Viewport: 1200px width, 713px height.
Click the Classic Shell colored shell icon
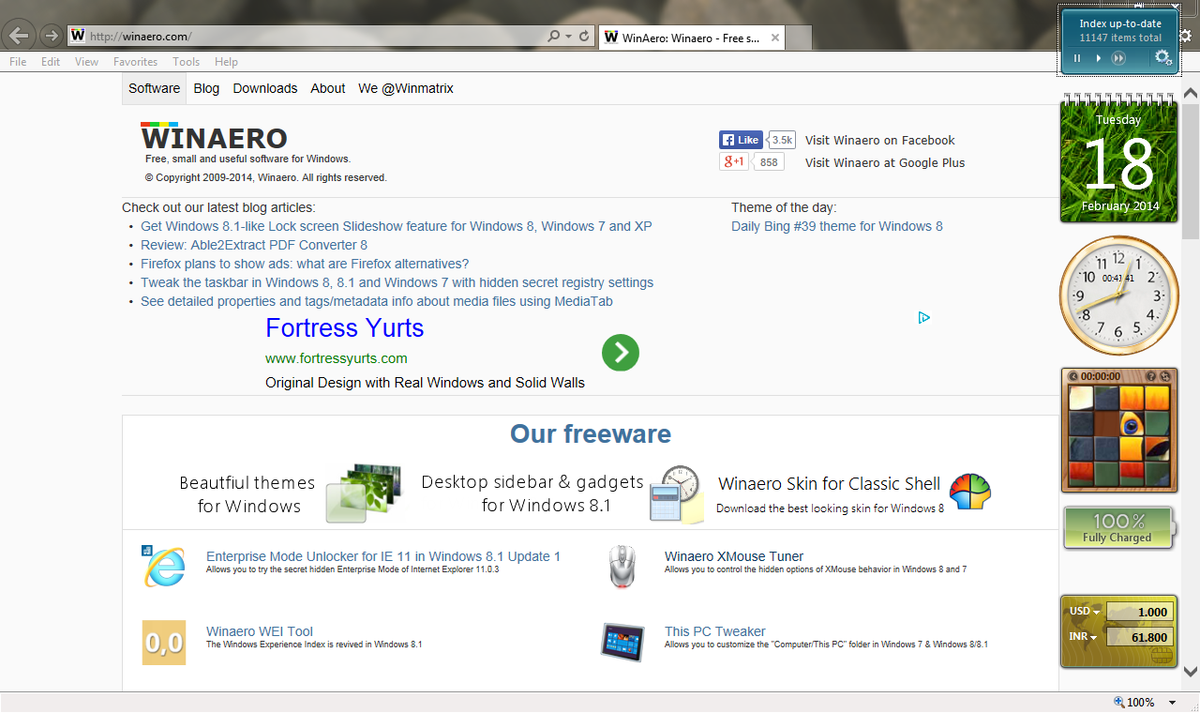[969, 492]
